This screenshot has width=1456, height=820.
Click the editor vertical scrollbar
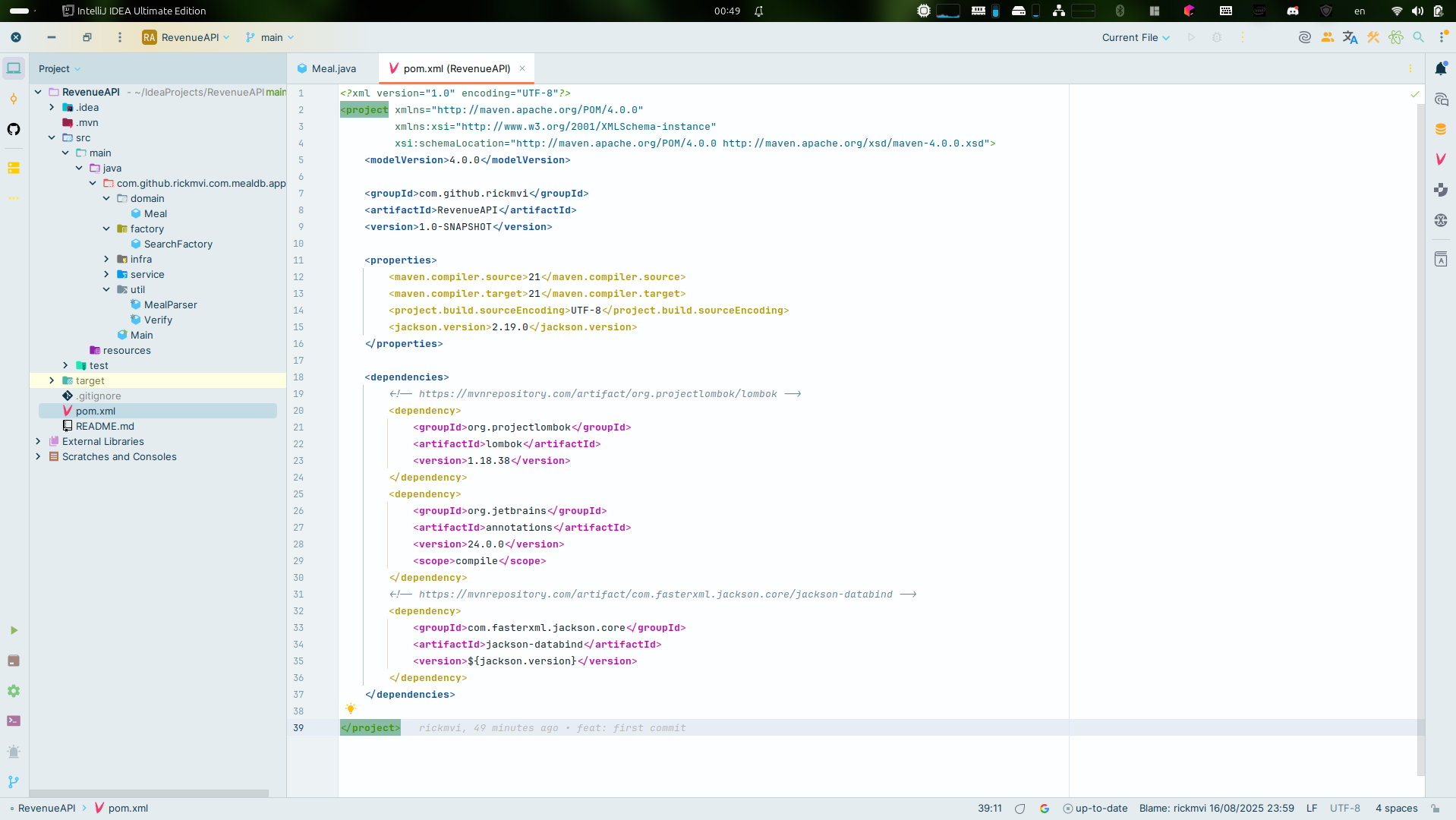pos(1420,440)
